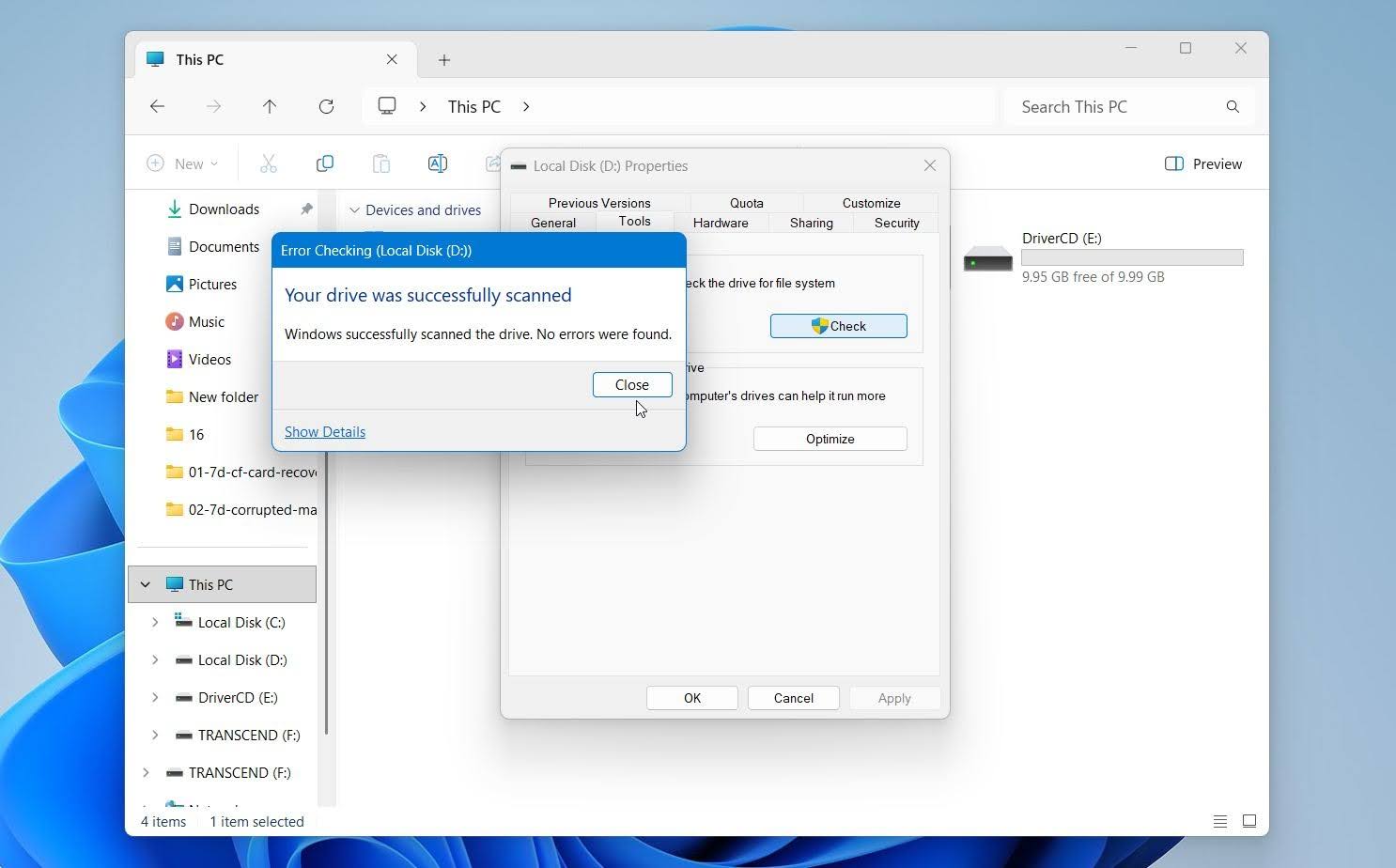
Task: Select Local Disk (D:) in sidebar
Action: [242, 659]
